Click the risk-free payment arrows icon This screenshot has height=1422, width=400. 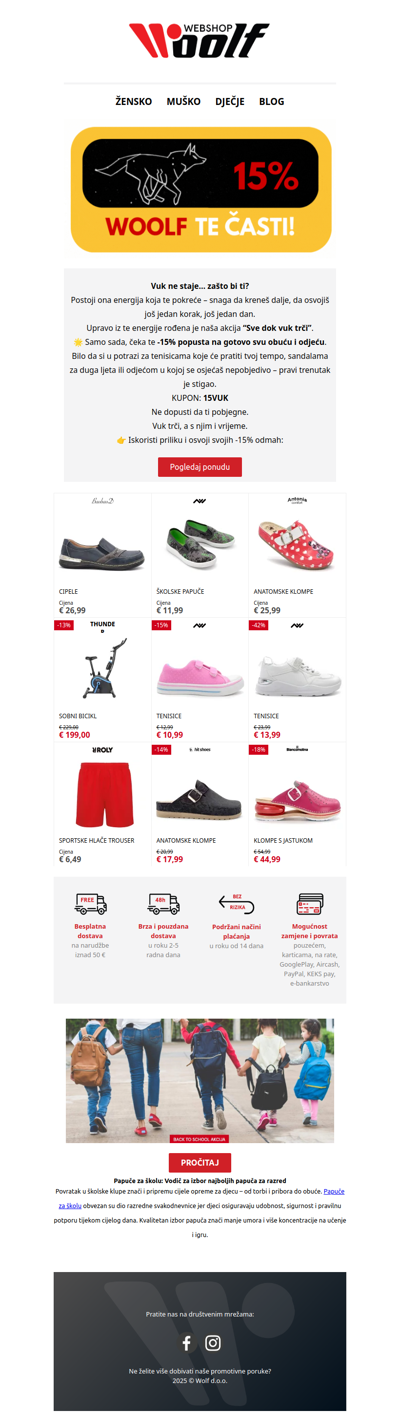pyautogui.click(x=236, y=904)
